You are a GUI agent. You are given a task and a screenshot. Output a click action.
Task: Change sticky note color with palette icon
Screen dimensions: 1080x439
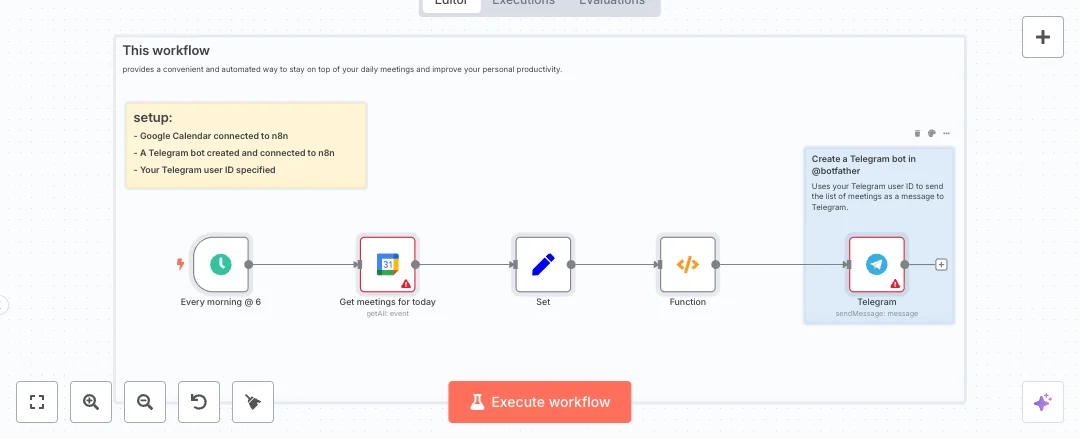point(931,133)
